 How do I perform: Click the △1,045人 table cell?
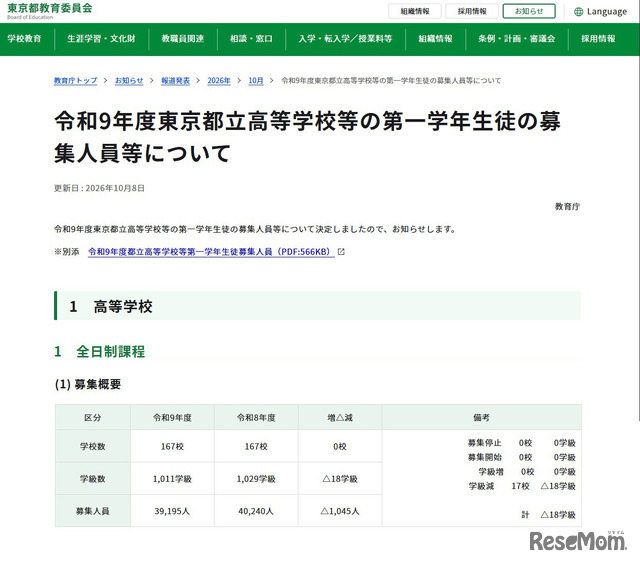(340, 511)
